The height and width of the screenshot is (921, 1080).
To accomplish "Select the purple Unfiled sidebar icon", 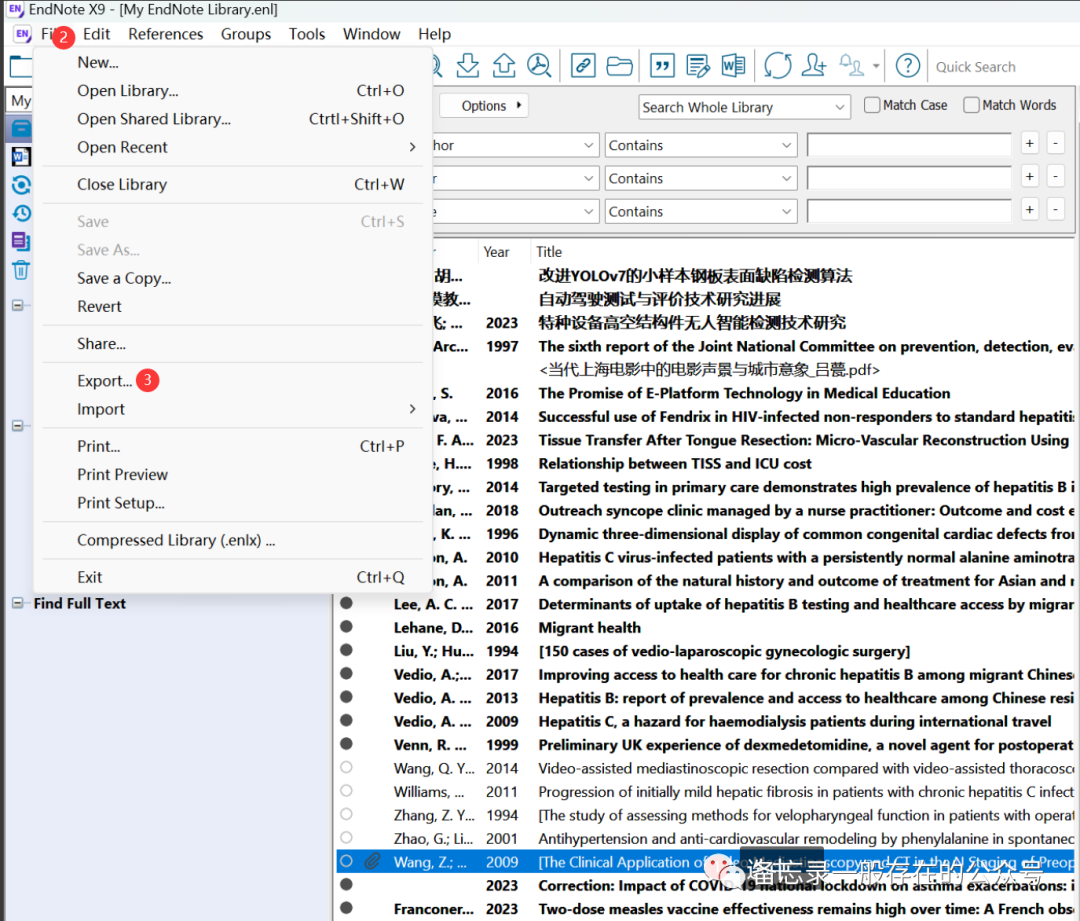I will click(x=21, y=241).
